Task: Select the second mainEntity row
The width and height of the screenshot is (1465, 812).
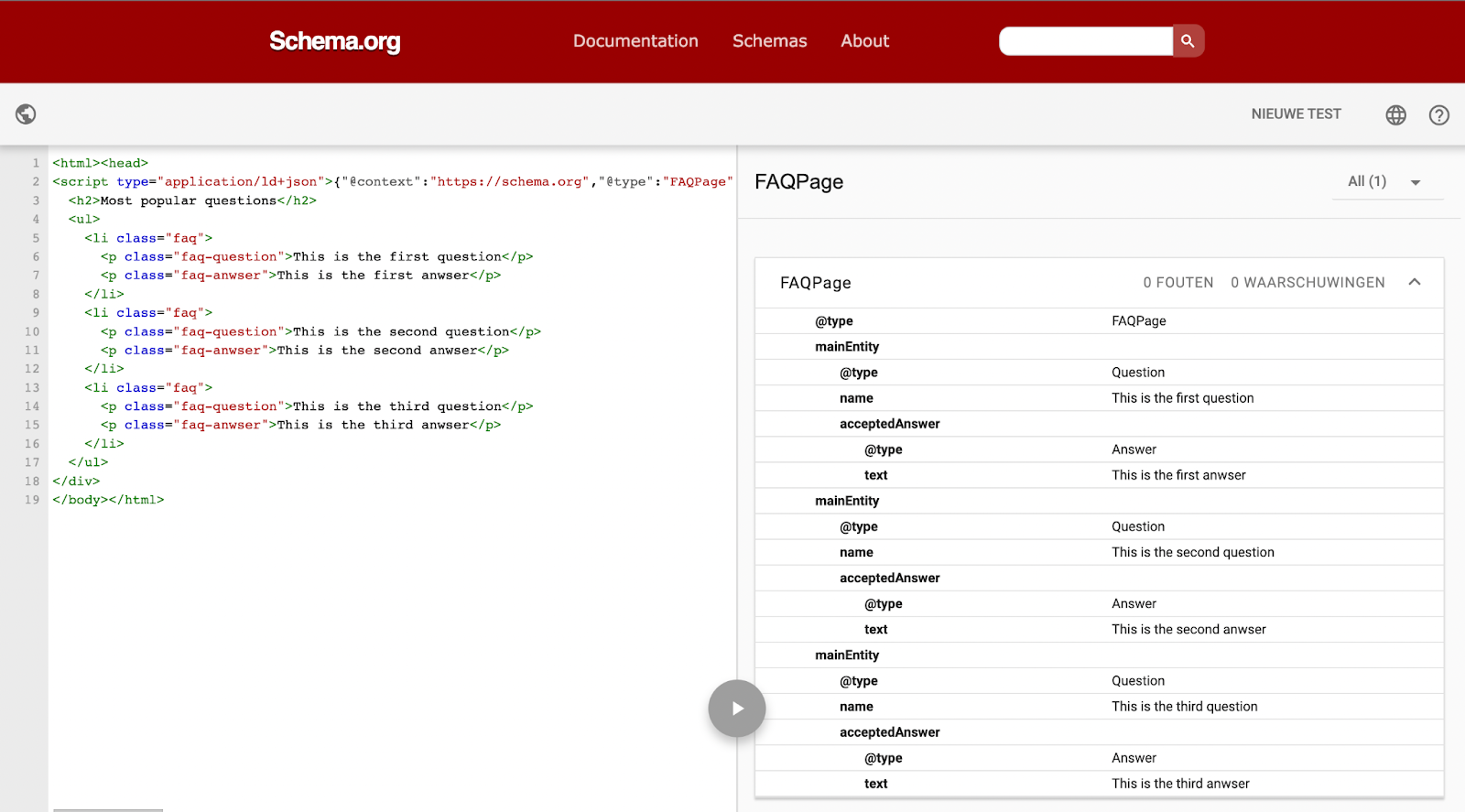Action: [x=847, y=501]
